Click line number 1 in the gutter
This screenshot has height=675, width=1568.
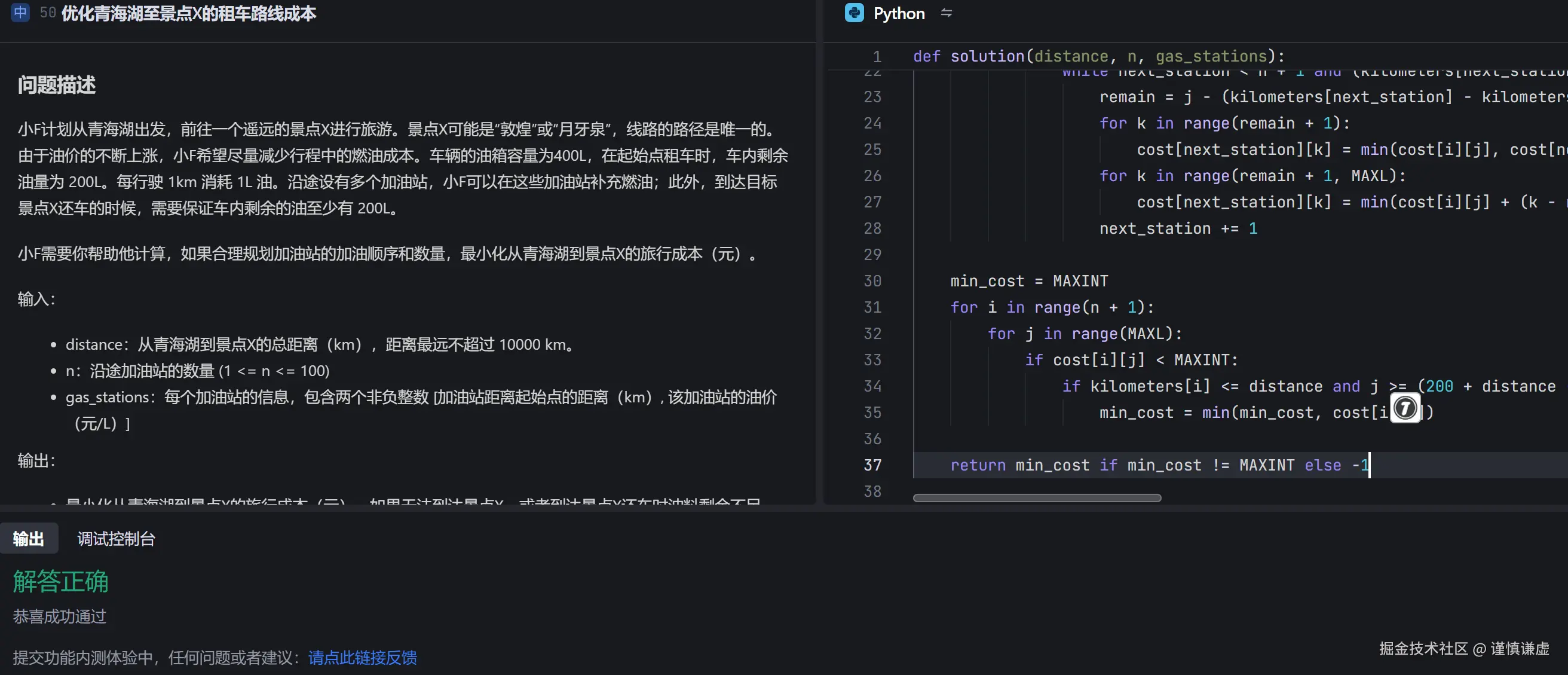coord(877,56)
